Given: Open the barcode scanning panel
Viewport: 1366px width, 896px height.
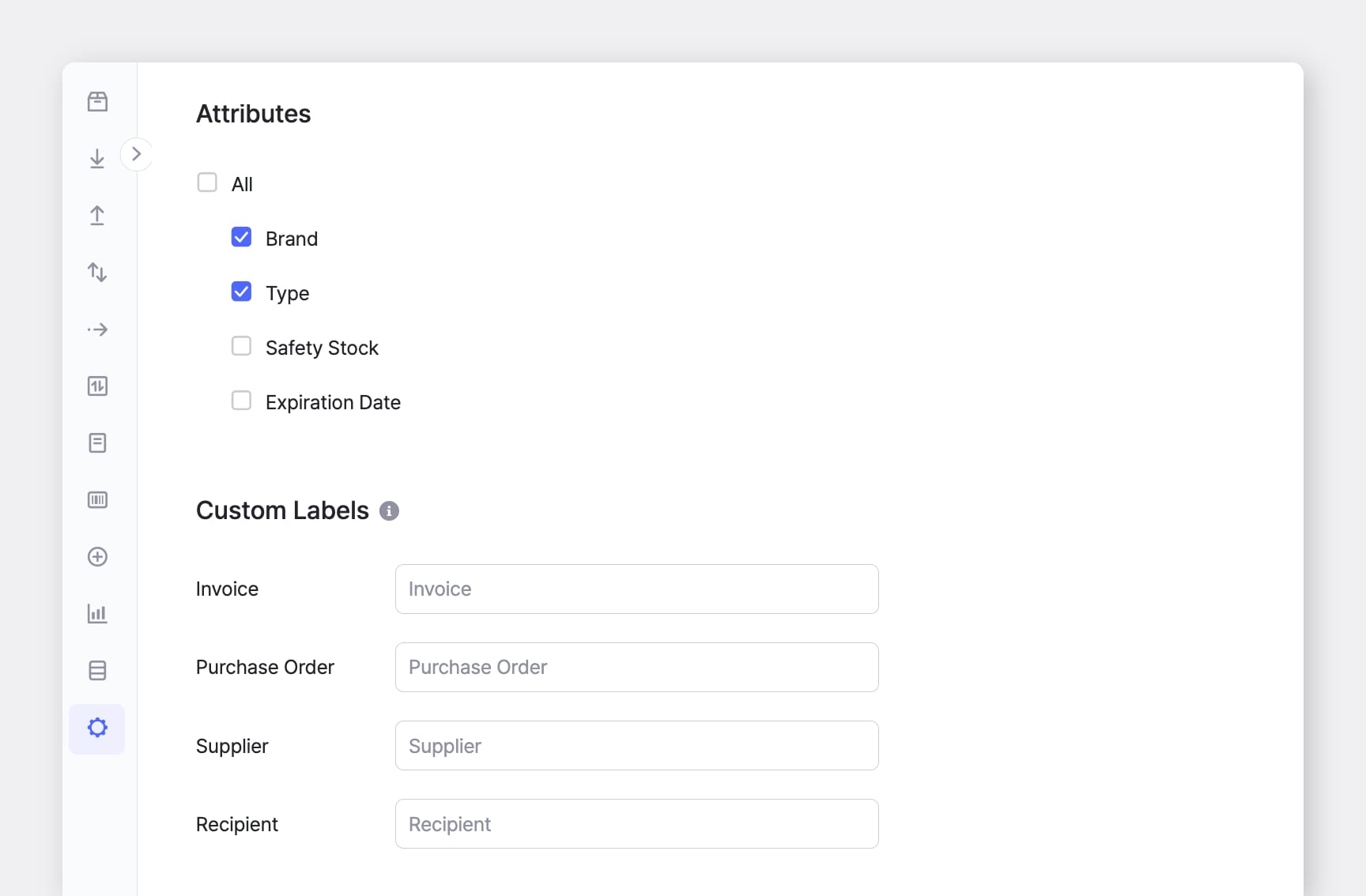Looking at the screenshot, I should [97, 500].
